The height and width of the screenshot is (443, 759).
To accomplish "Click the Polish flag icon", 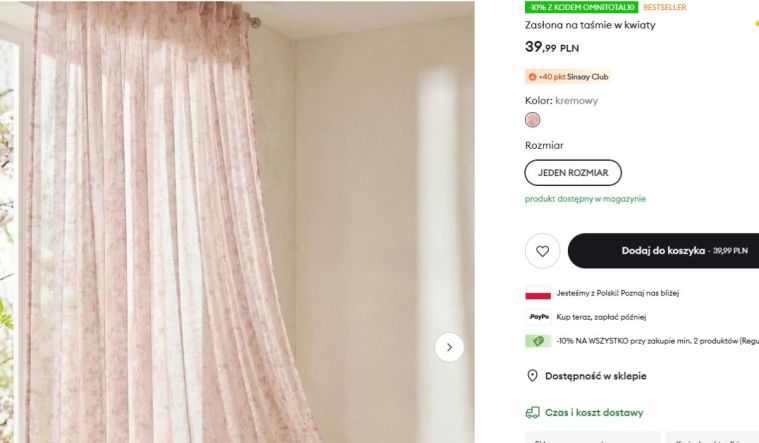I will click(x=538, y=293).
